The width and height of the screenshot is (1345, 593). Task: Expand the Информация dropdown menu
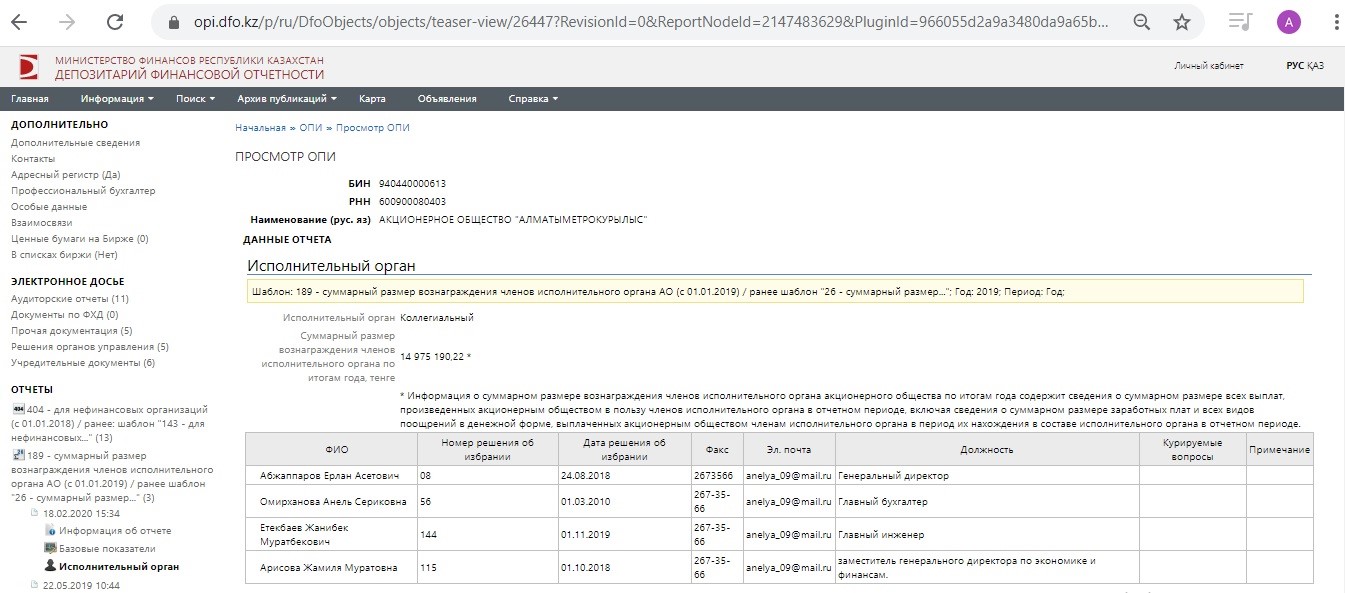pyautogui.click(x=118, y=99)
